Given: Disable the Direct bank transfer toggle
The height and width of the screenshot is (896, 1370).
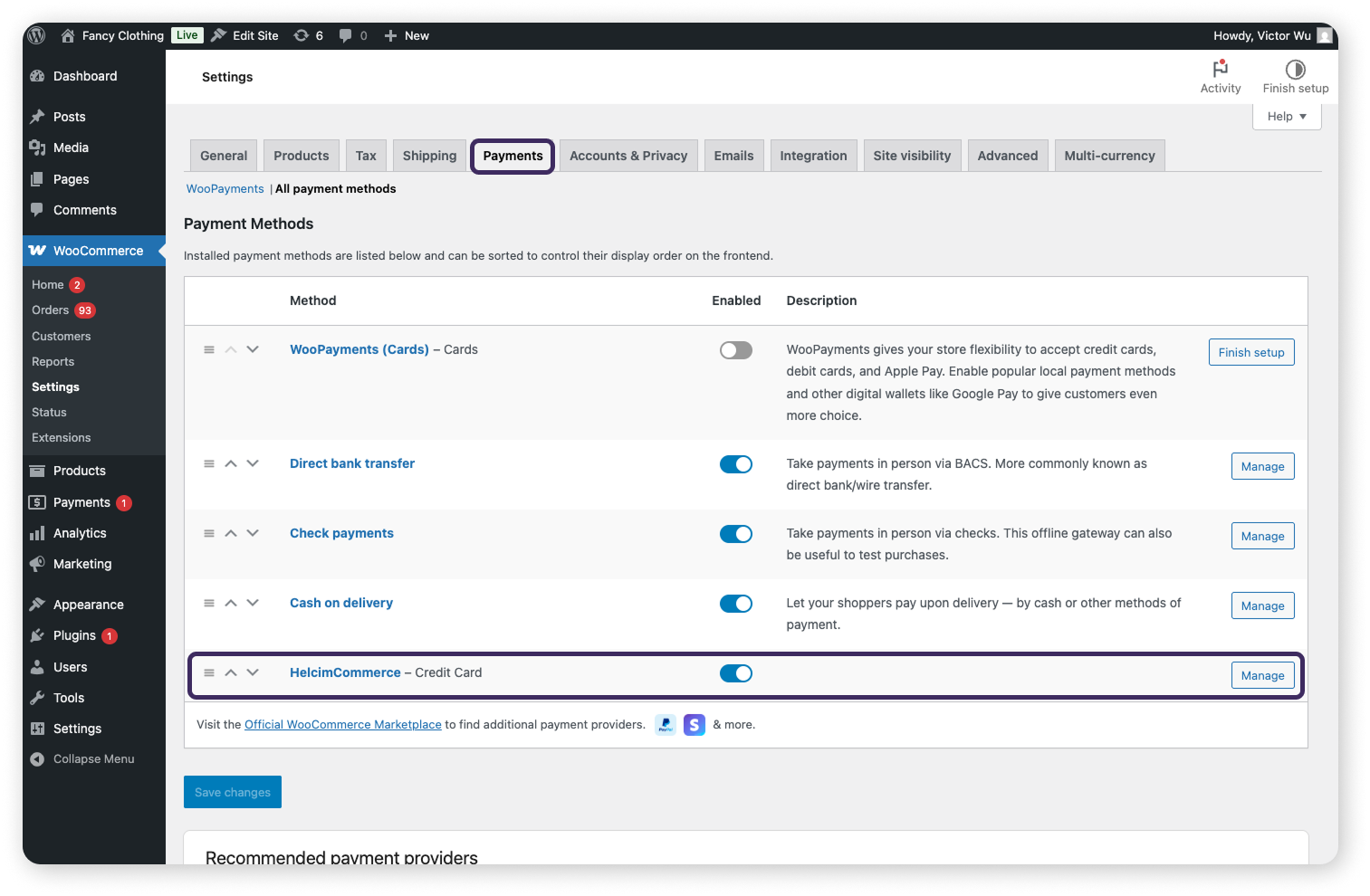Looking at the screenshot, I should [x=736, y=464].
